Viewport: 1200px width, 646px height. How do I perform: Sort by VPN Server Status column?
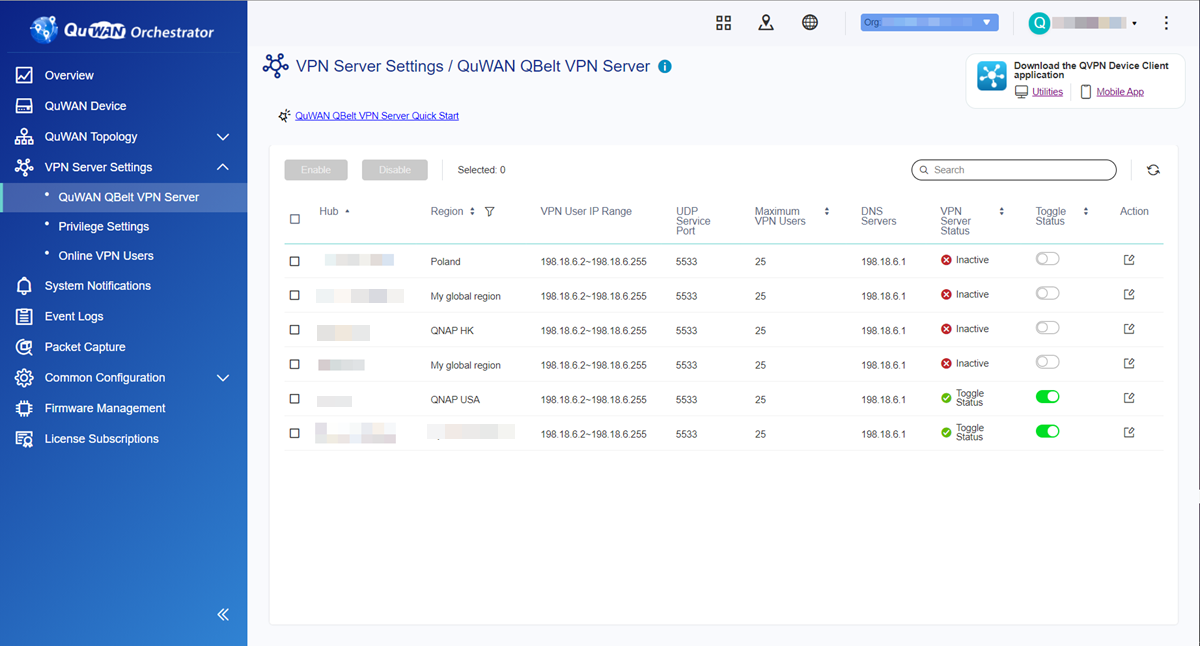1001,212
